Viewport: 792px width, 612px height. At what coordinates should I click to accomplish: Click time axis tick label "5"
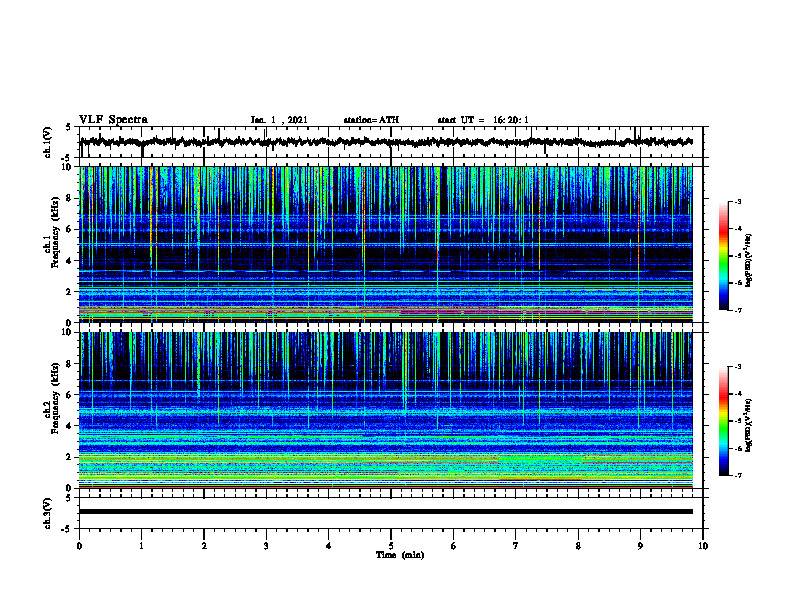391,546
